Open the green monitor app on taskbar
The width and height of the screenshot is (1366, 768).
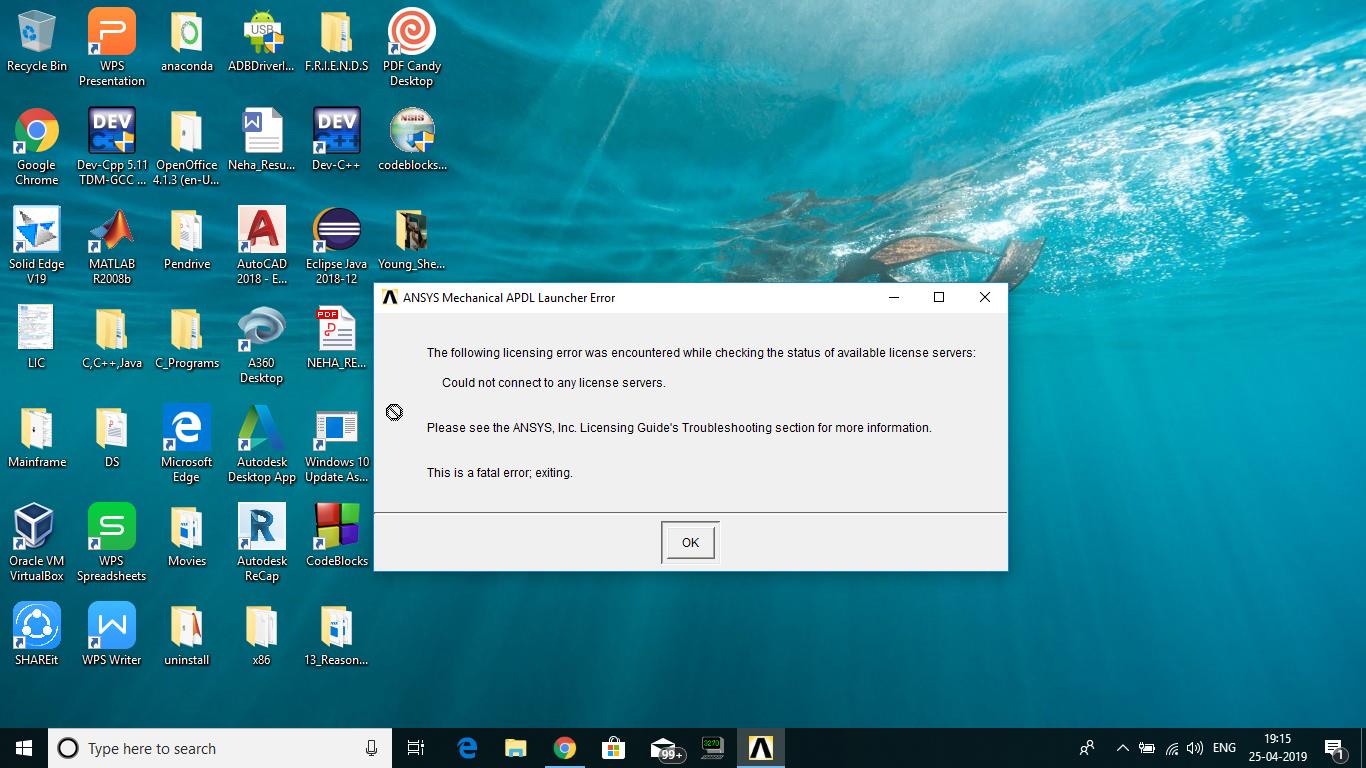point(712,748)
